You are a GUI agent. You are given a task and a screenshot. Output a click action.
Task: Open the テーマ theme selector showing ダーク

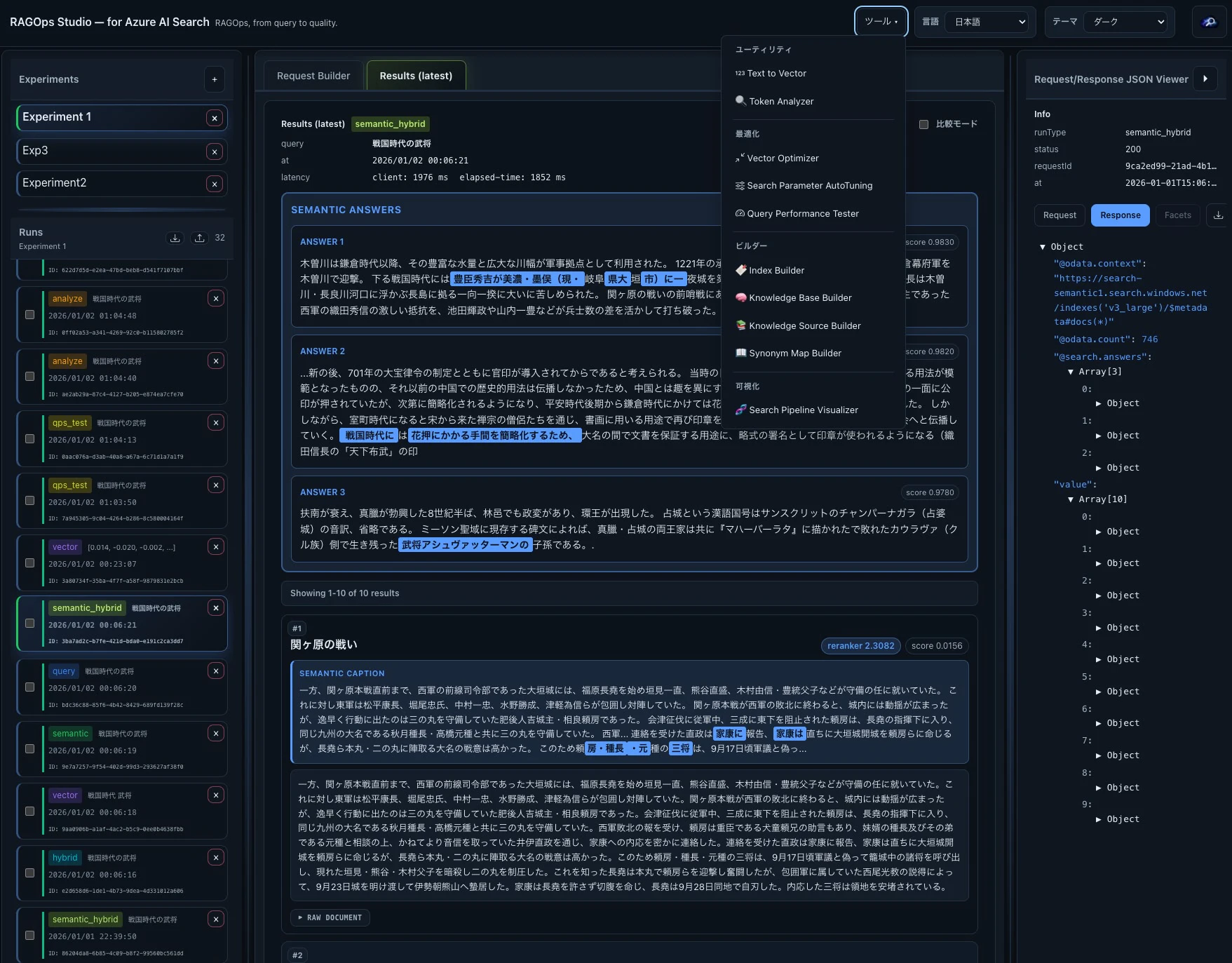pyautogui.click(x=1125, y=22)
